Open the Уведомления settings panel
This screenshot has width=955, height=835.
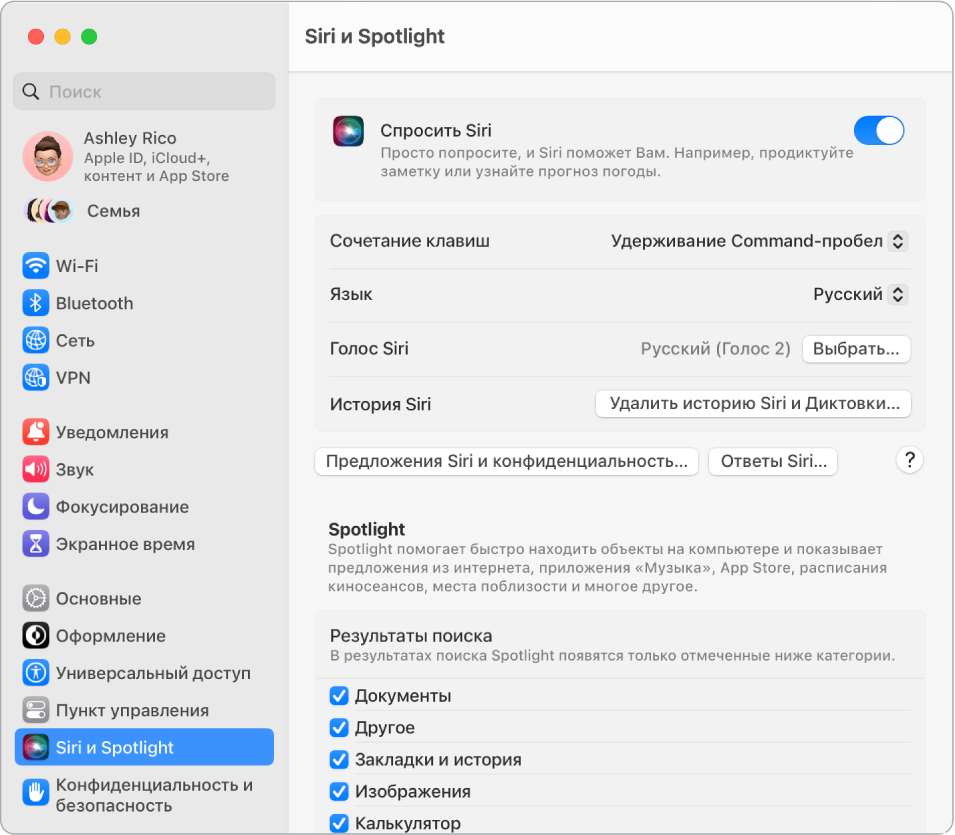click(x=110, y=432)
